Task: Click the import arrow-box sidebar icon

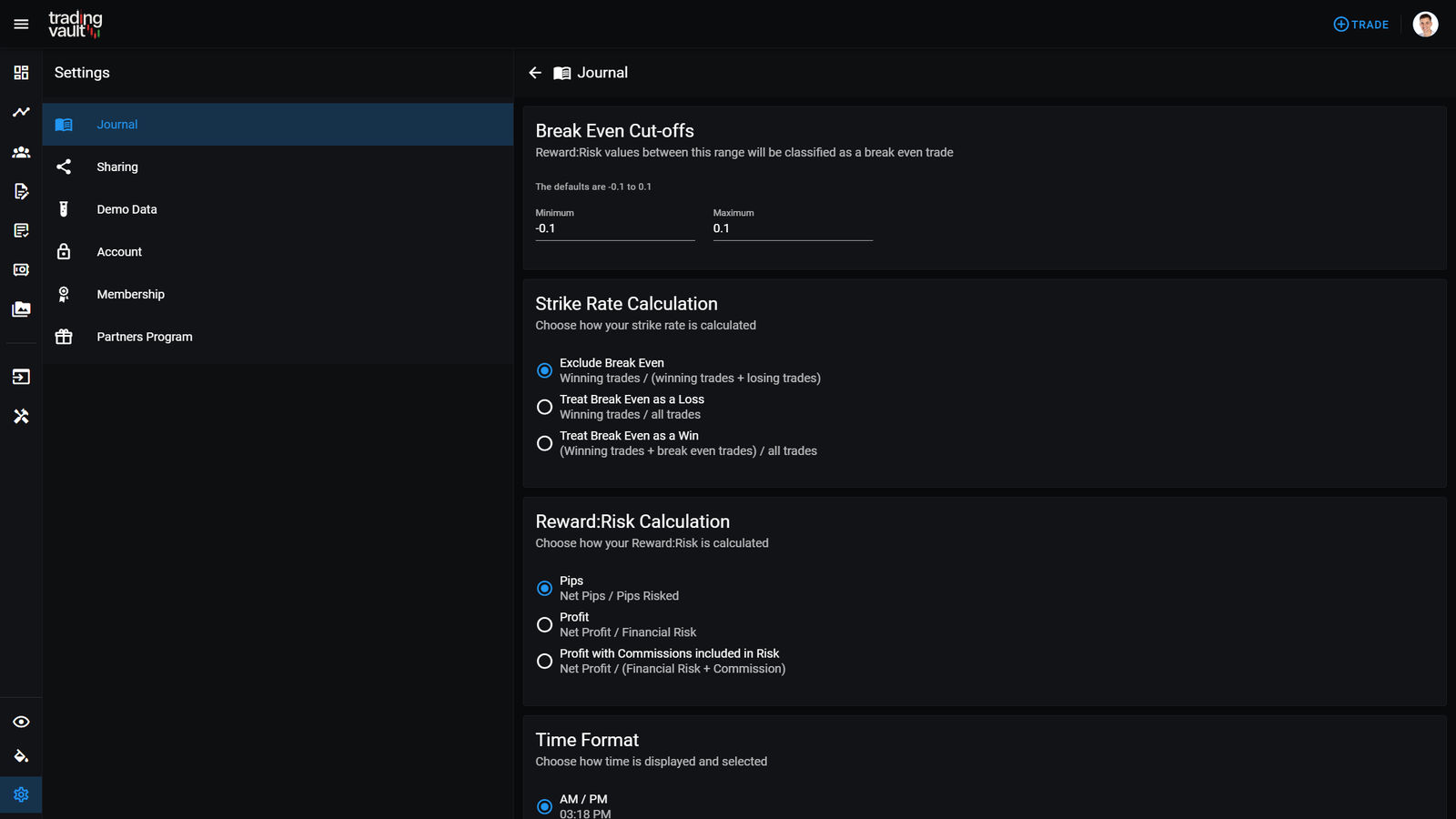Action: tap(21, 377)
